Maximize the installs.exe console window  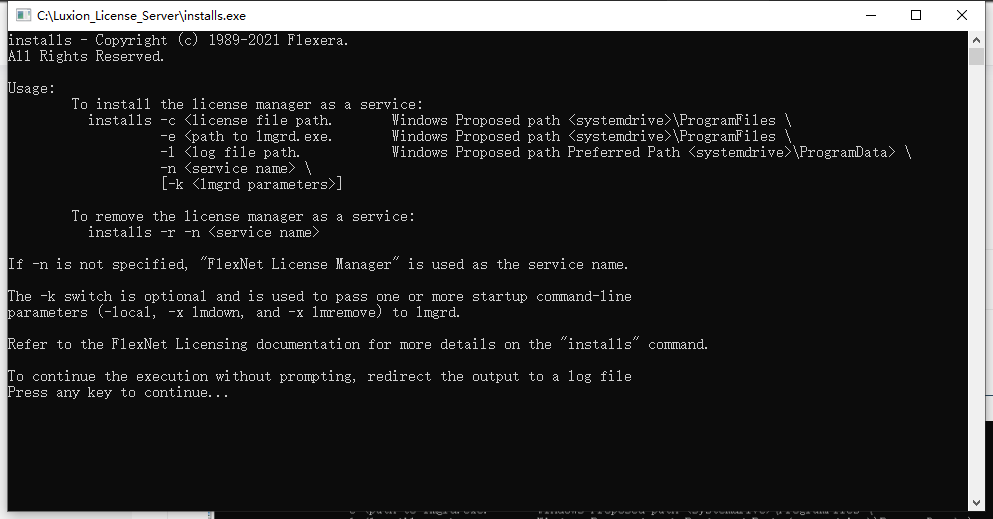click(916, 15)
